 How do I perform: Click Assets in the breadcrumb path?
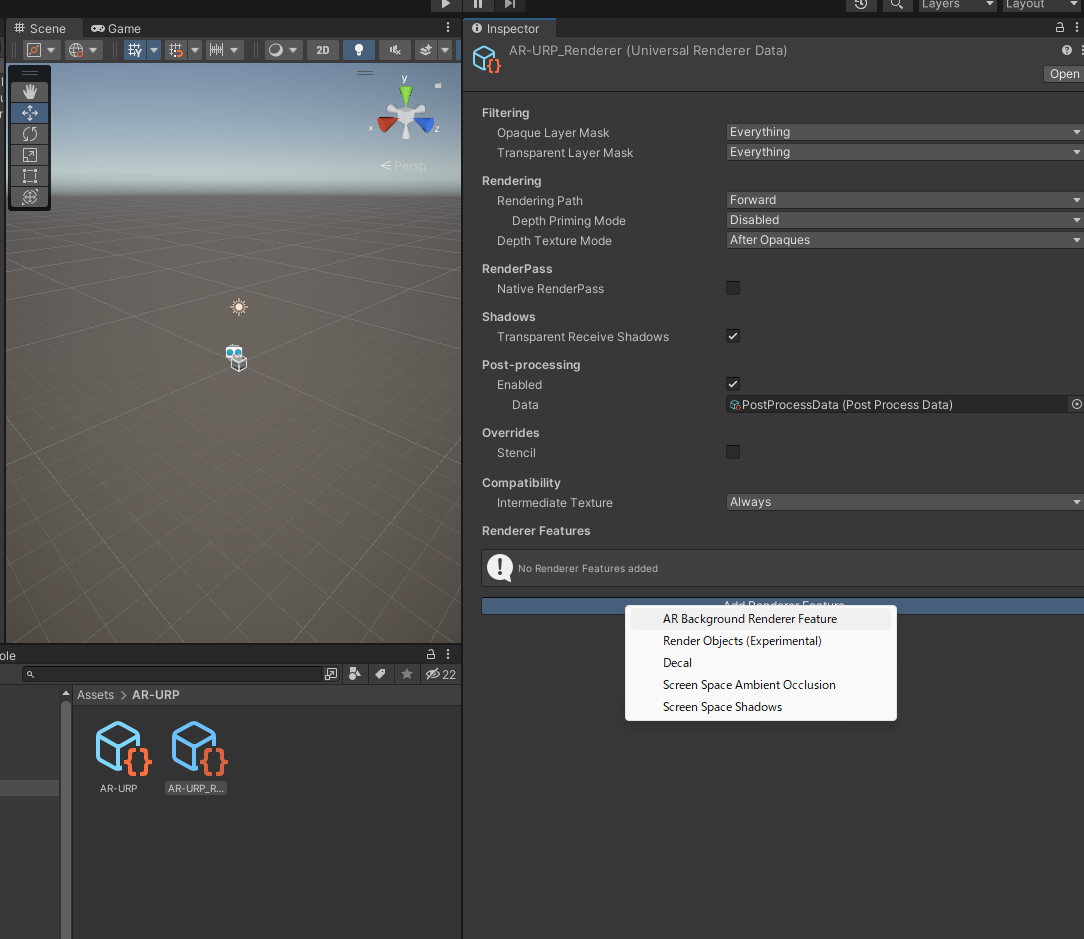click(95, 695)
